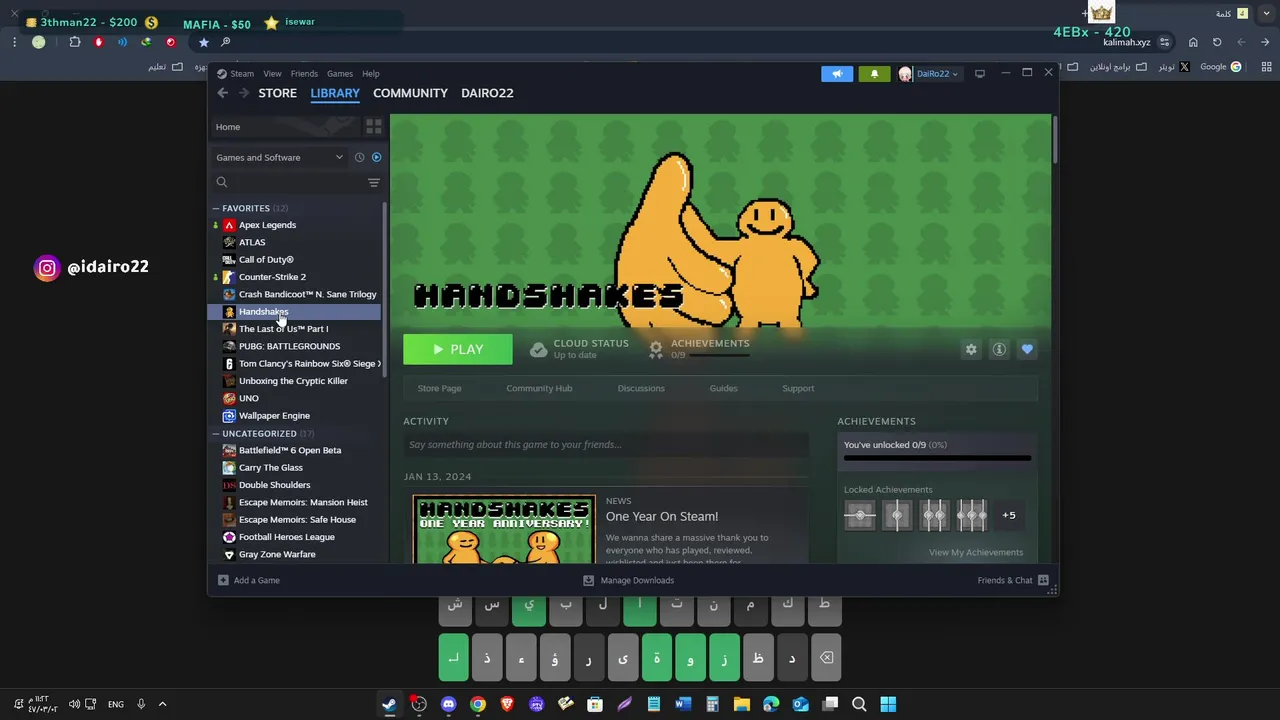Open the Support link
The width and height of the screenshot is (1280, 720).
pyautogui.click(x=798, y=388)
